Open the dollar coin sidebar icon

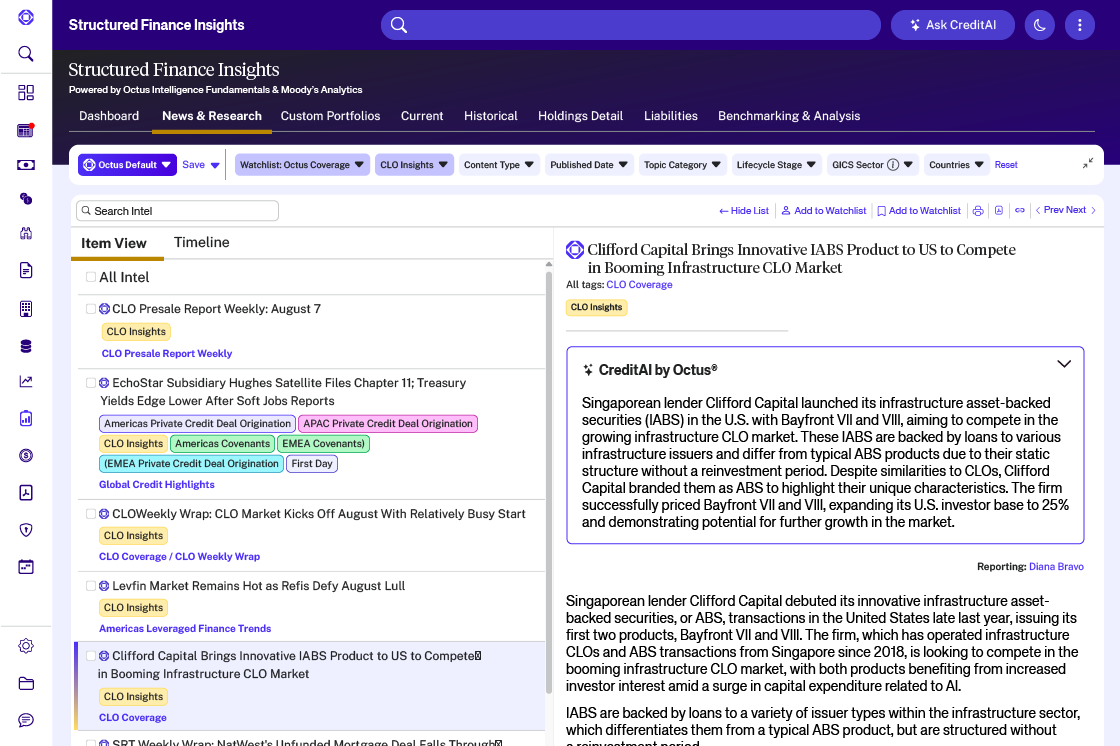pos(26,455)
